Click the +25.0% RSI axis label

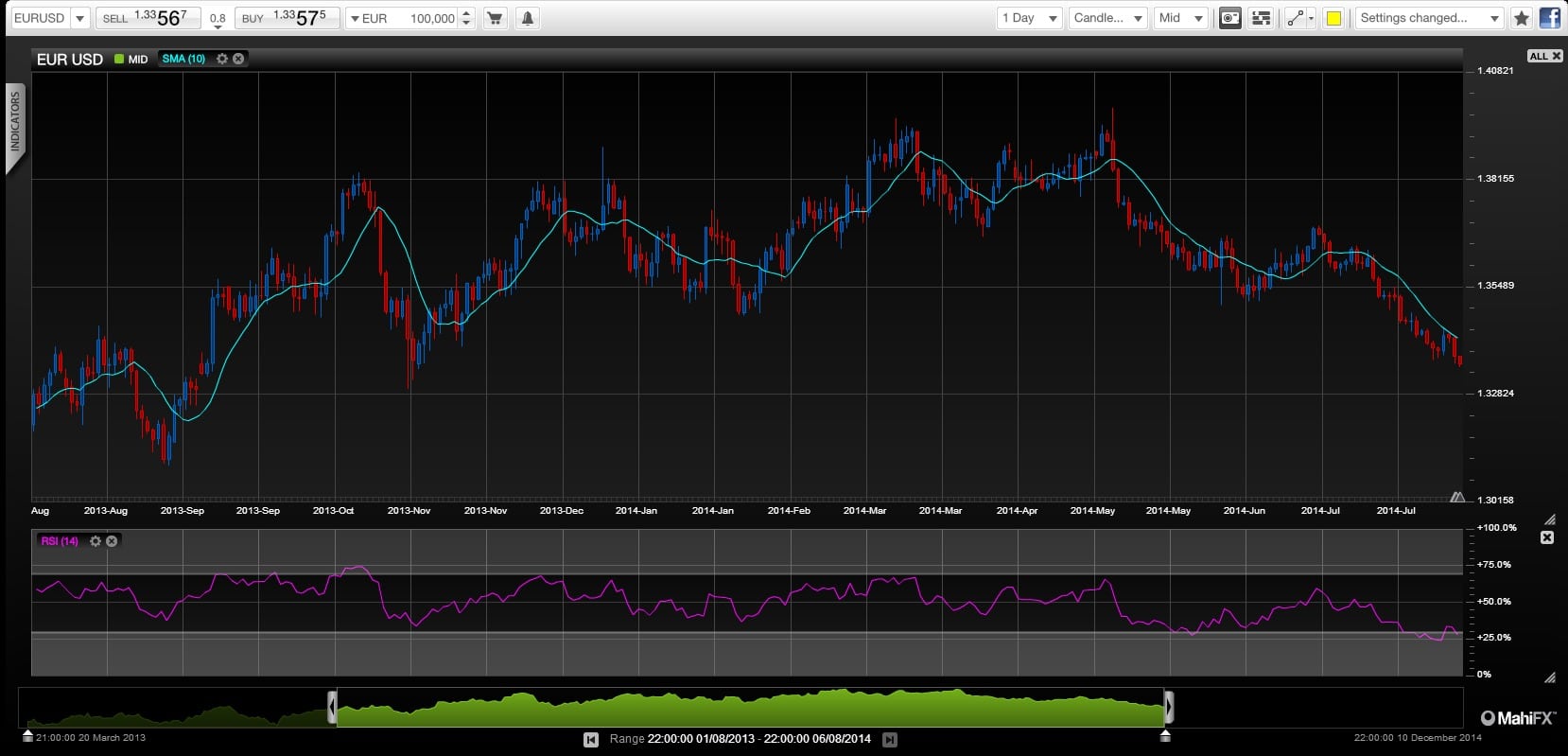1494,637
